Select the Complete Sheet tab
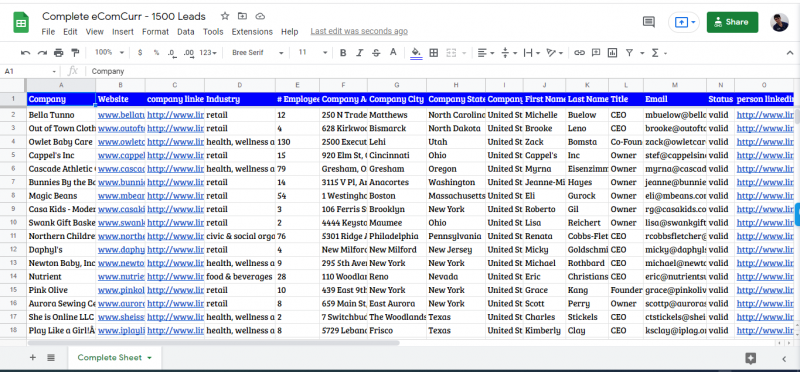 114,358
